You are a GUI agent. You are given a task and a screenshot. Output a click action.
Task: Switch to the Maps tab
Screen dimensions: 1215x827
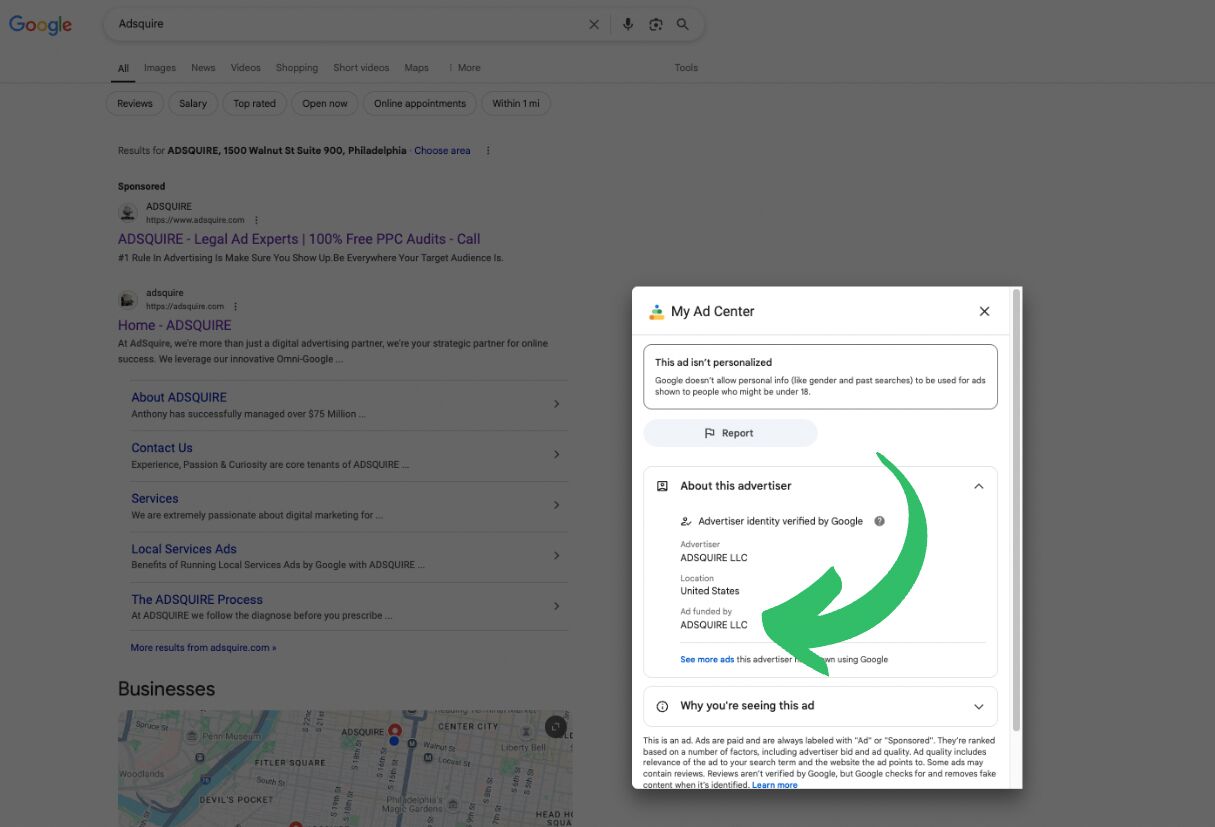click(x=416, y=67)
